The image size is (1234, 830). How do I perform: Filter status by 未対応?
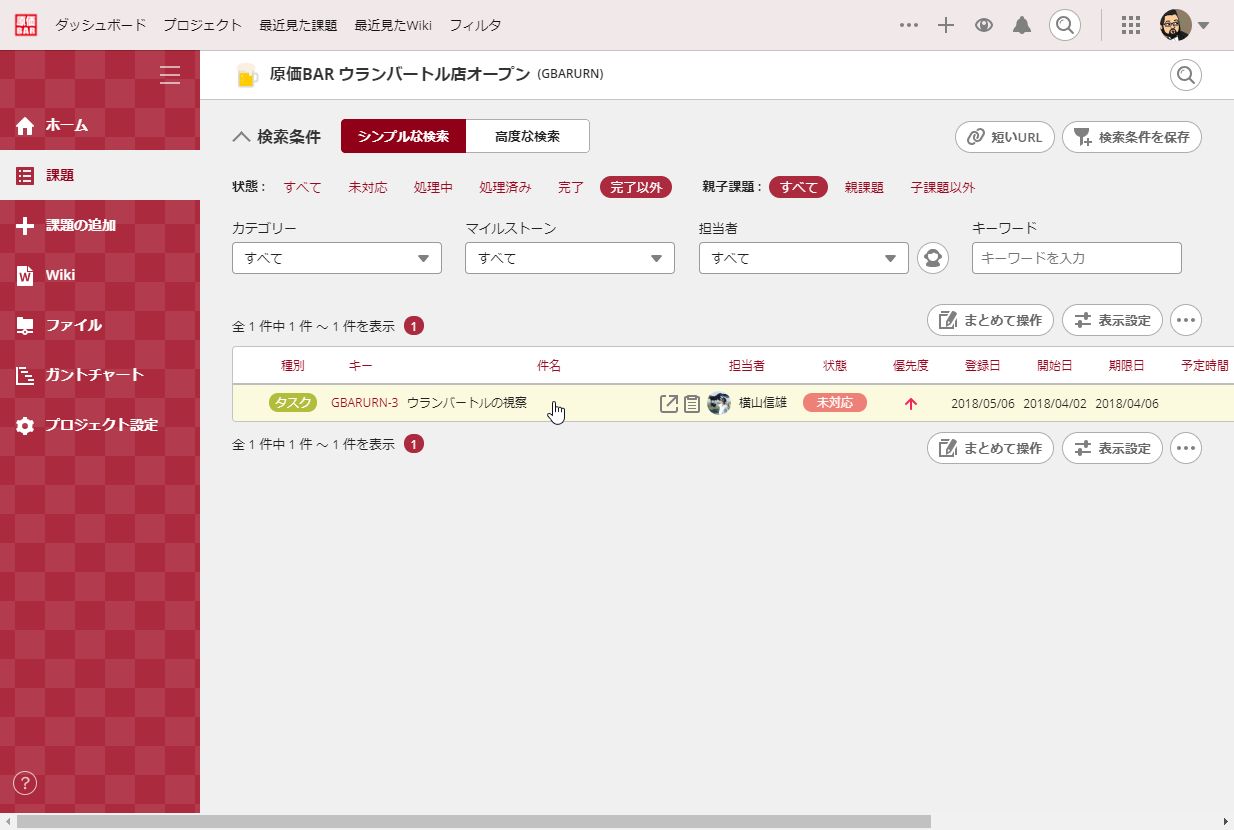[x=368, y=187]
